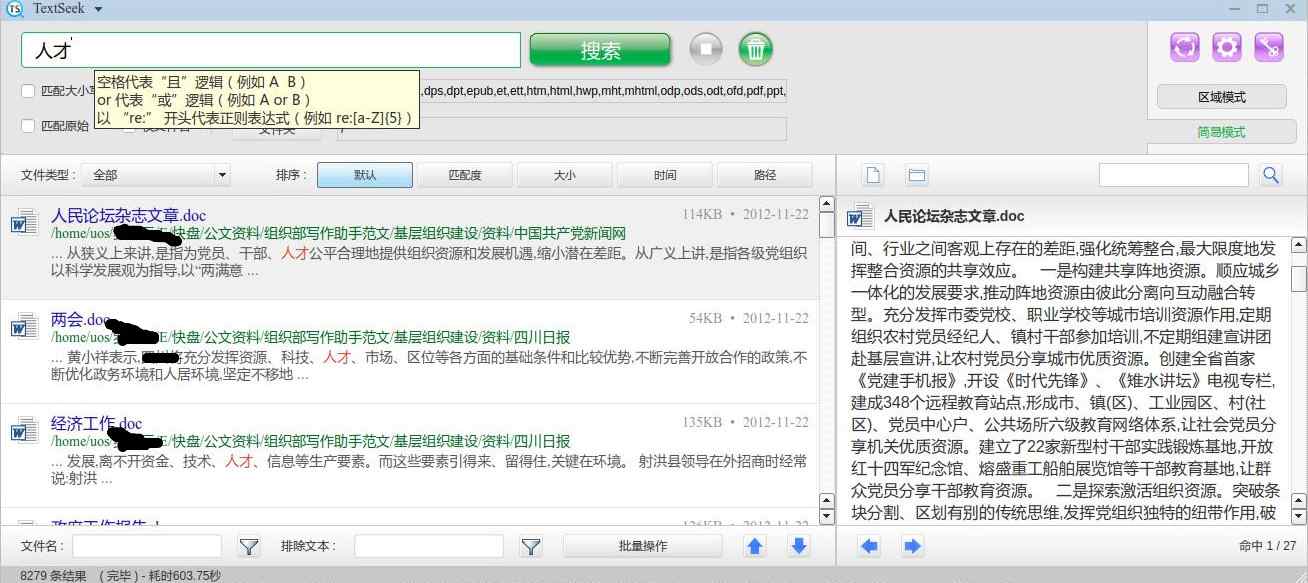Click the green trash clear icon
Screen dimensions: 1308x583
756,49
